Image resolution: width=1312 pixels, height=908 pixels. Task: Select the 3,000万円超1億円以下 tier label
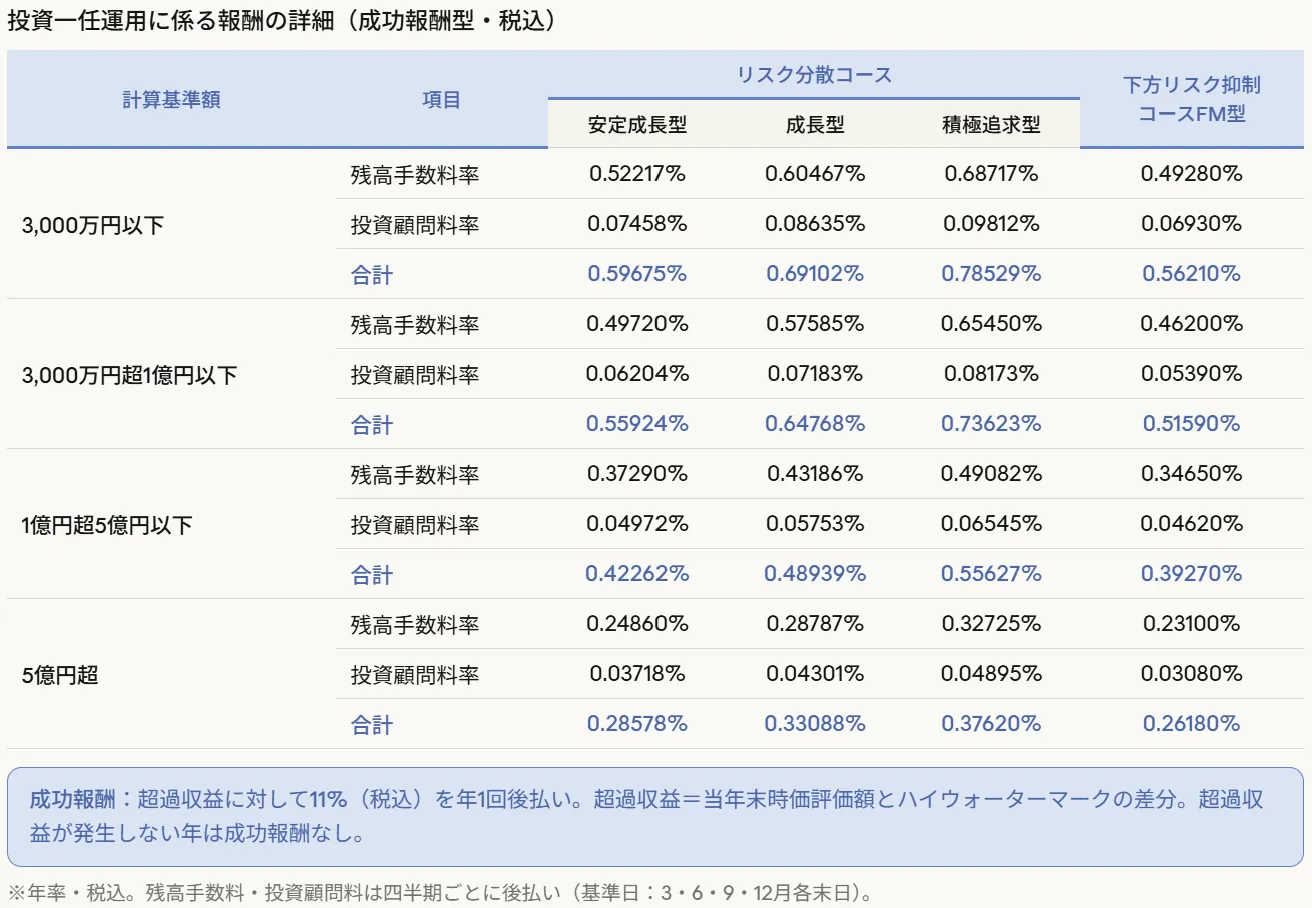pyautogui.click(x=129, y=375)
